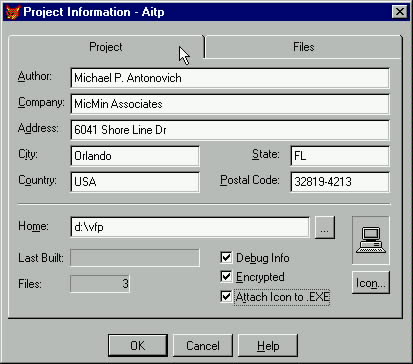Image resolution: width=413 pixels, height=364 pixels.
Task: Click the Files count field showing 3
Action: coord(100,284)
